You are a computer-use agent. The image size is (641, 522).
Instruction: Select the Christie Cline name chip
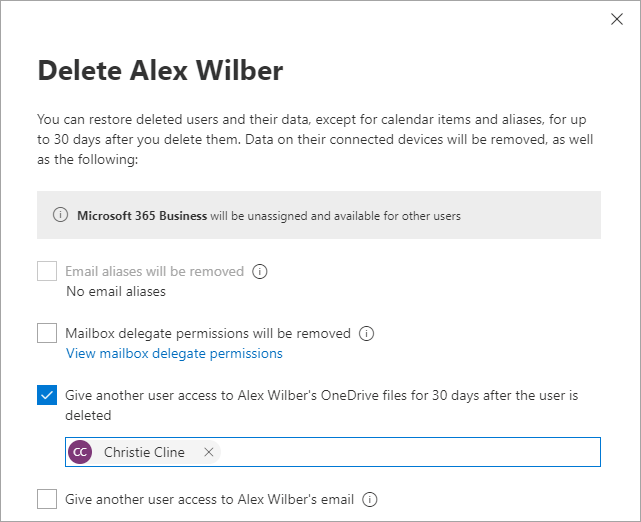(x=144, y=452)
